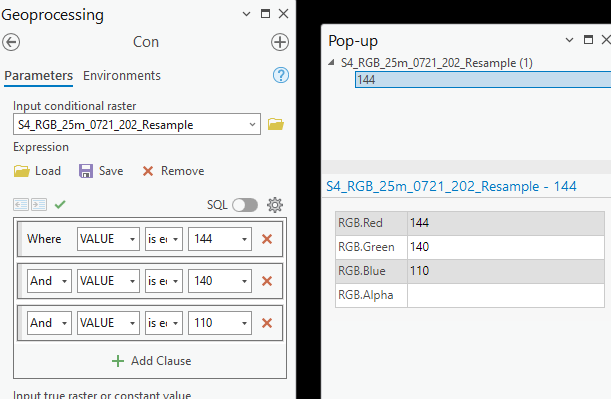Switch to the Parameters tab
Screen dimensions: 611x399
(x=39, y=76)
